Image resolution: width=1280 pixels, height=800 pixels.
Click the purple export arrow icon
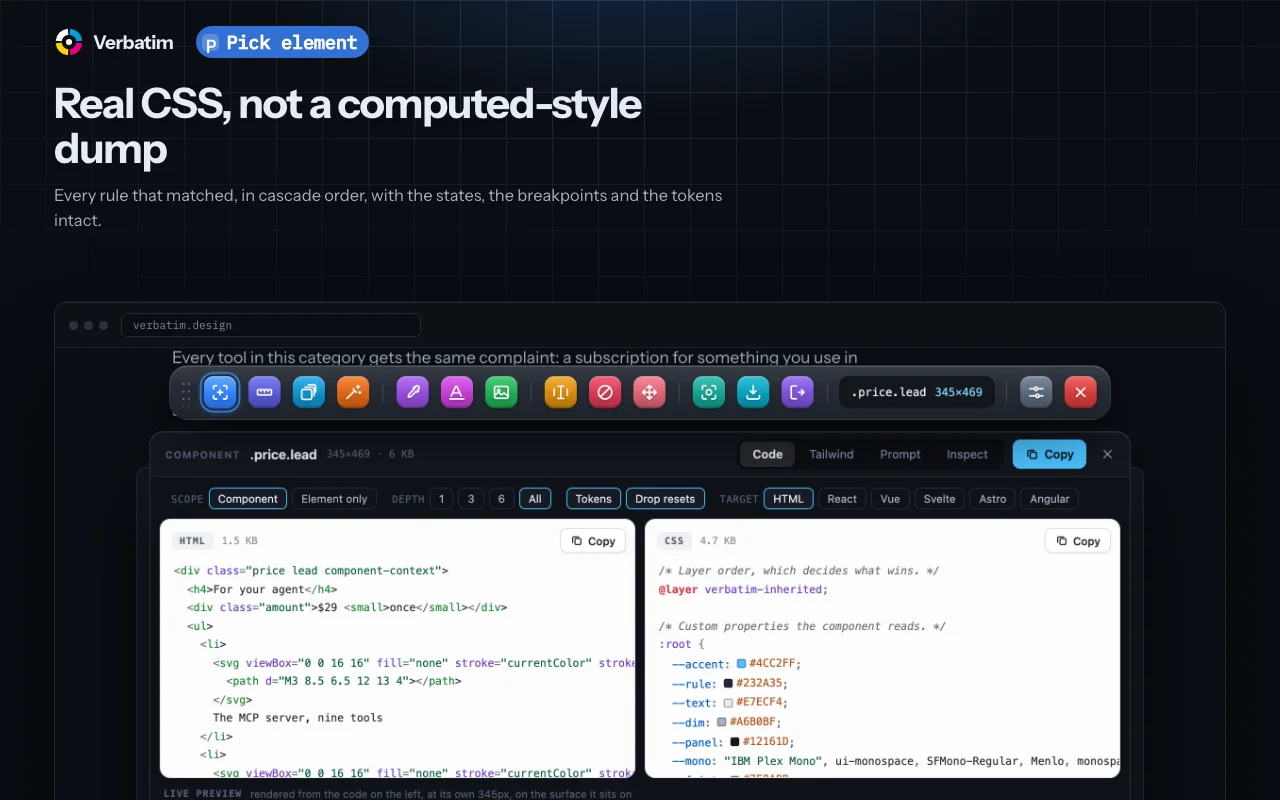point(797,392)
